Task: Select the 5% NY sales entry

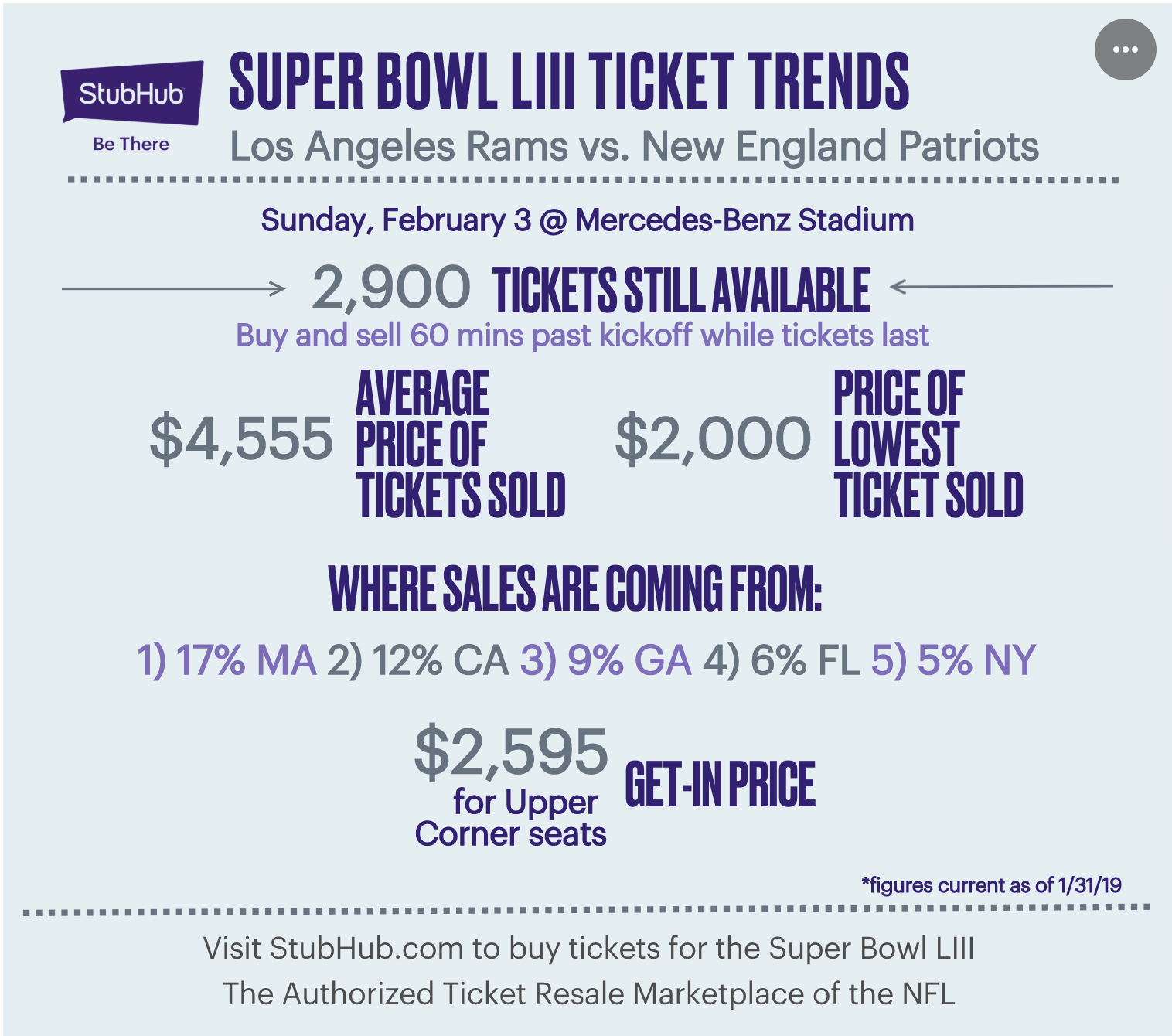Action: coord(953,660)
